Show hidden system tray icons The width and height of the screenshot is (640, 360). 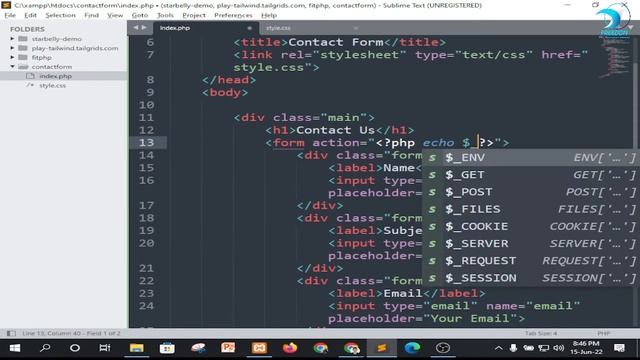click(x=498, y=348)
